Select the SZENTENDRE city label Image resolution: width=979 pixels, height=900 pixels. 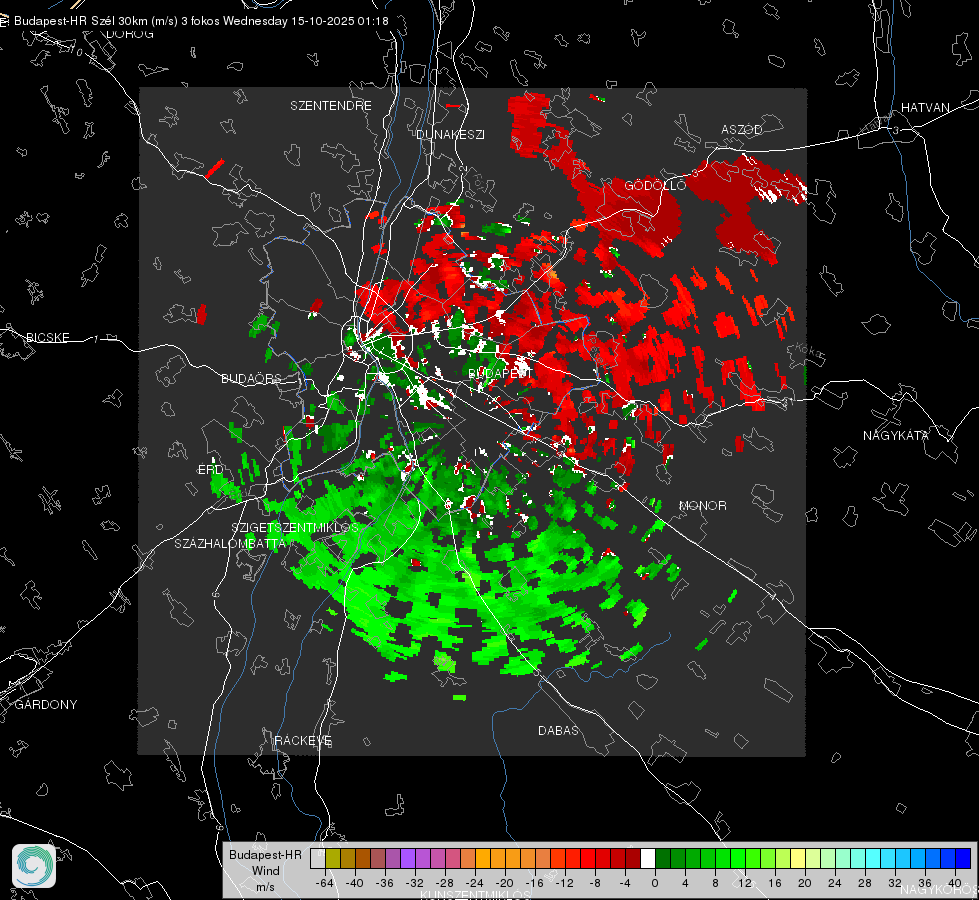click(331, 106)
